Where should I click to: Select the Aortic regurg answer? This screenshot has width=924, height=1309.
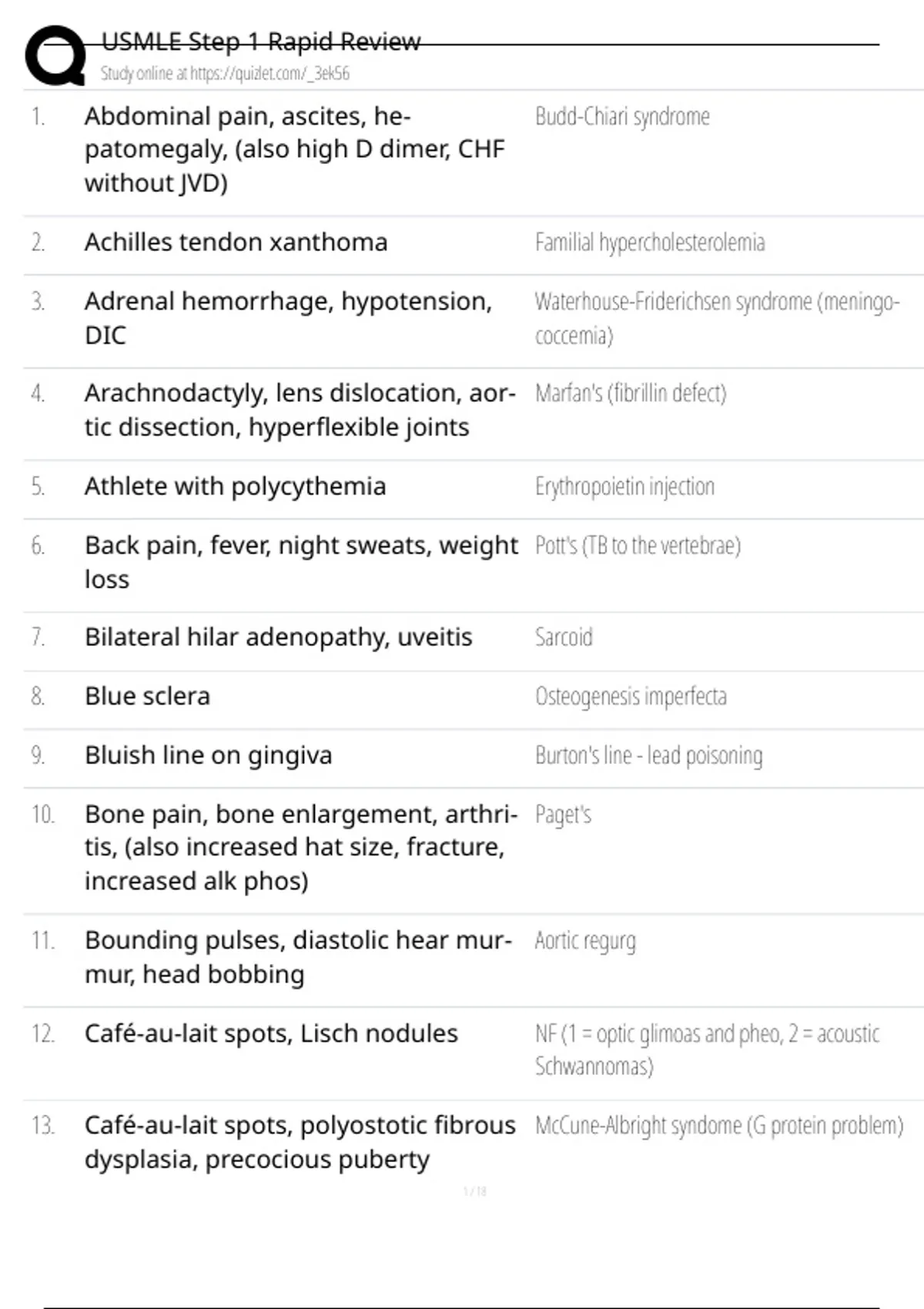pos(585,941)
